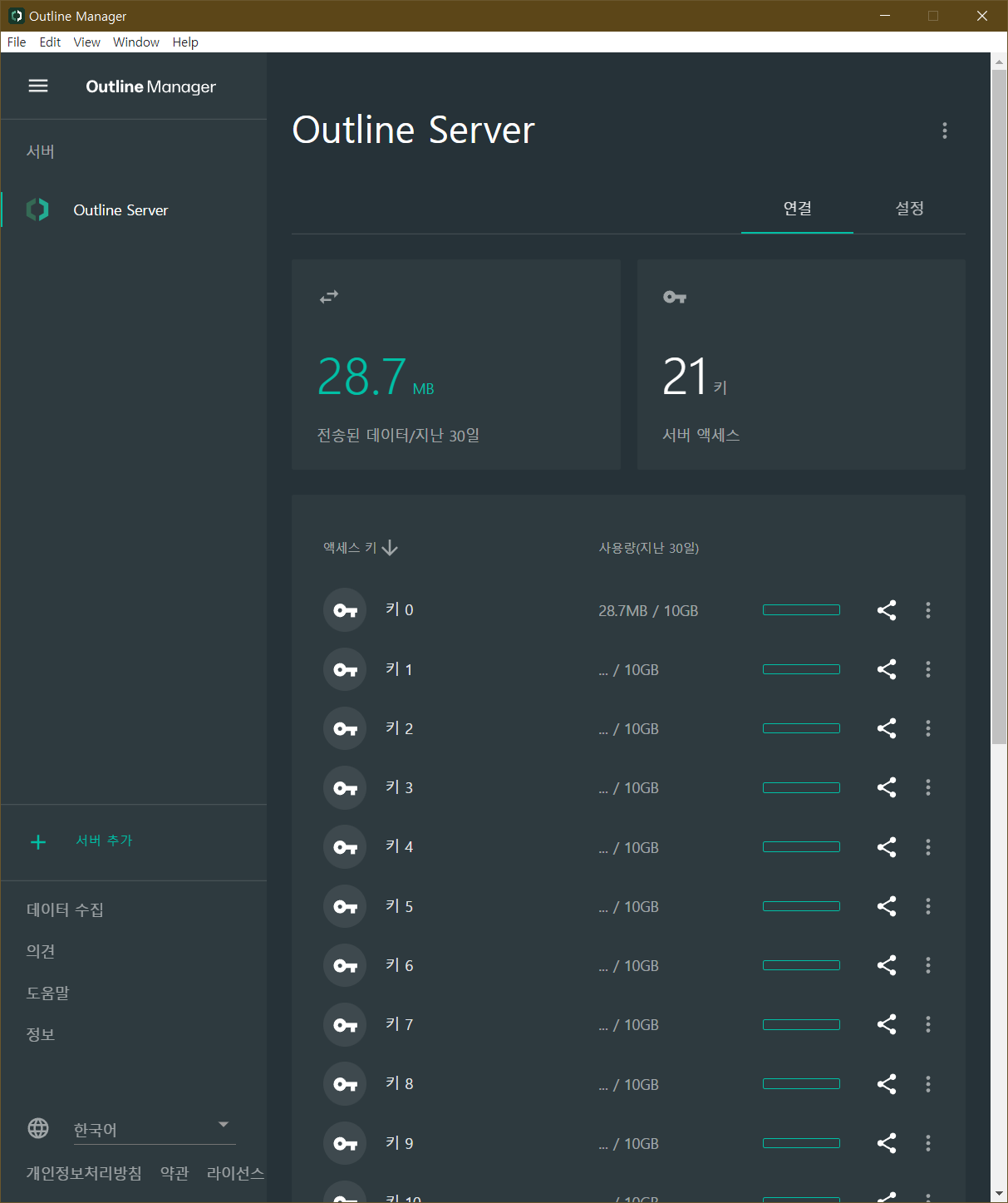The image size is (1008, 1203).
Task: Open more options for 키 7
Action: click(x=928, y=1024)
